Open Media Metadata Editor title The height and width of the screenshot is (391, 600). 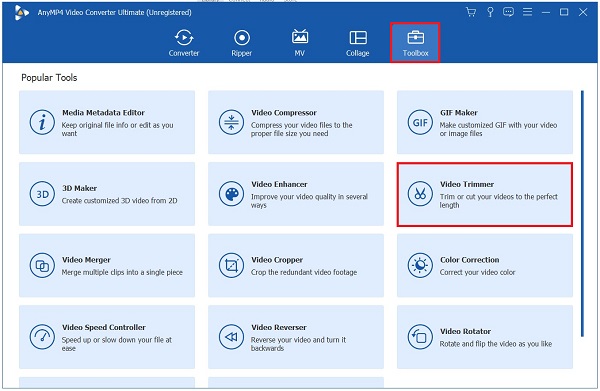pos(103,113)
